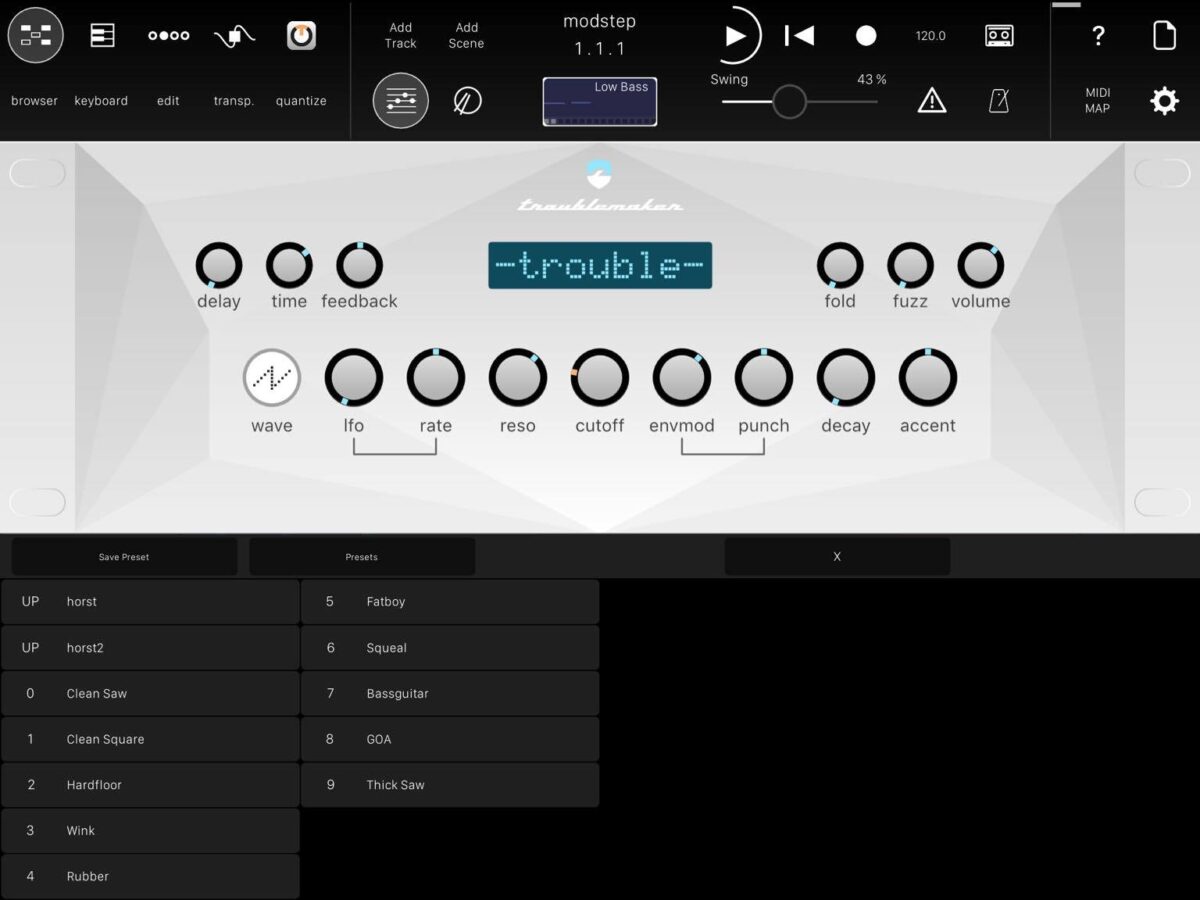Open the browser panel icon
The width and height of the screenshot is (1200, 900).
[35, 36]
